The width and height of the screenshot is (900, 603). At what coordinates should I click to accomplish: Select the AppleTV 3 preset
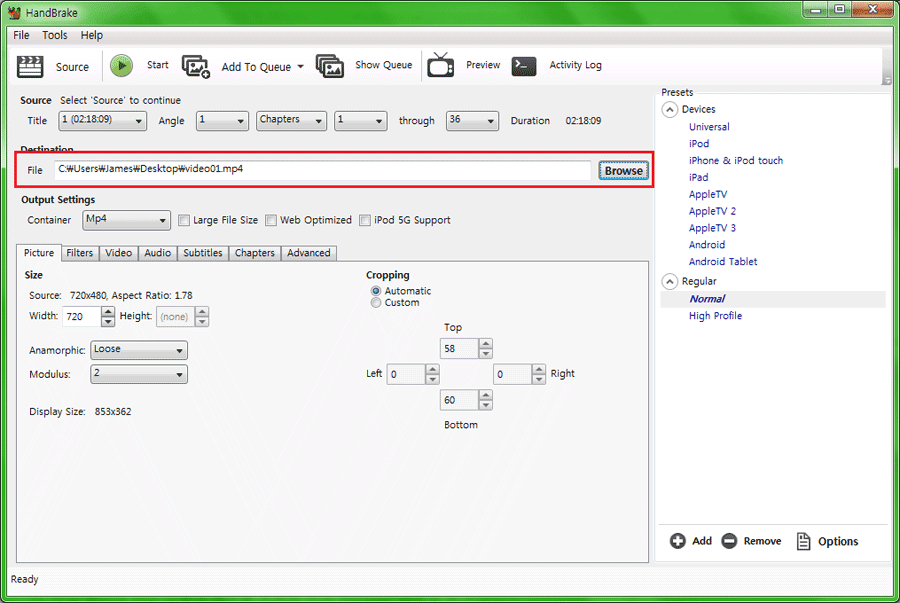tap(712, 228)
